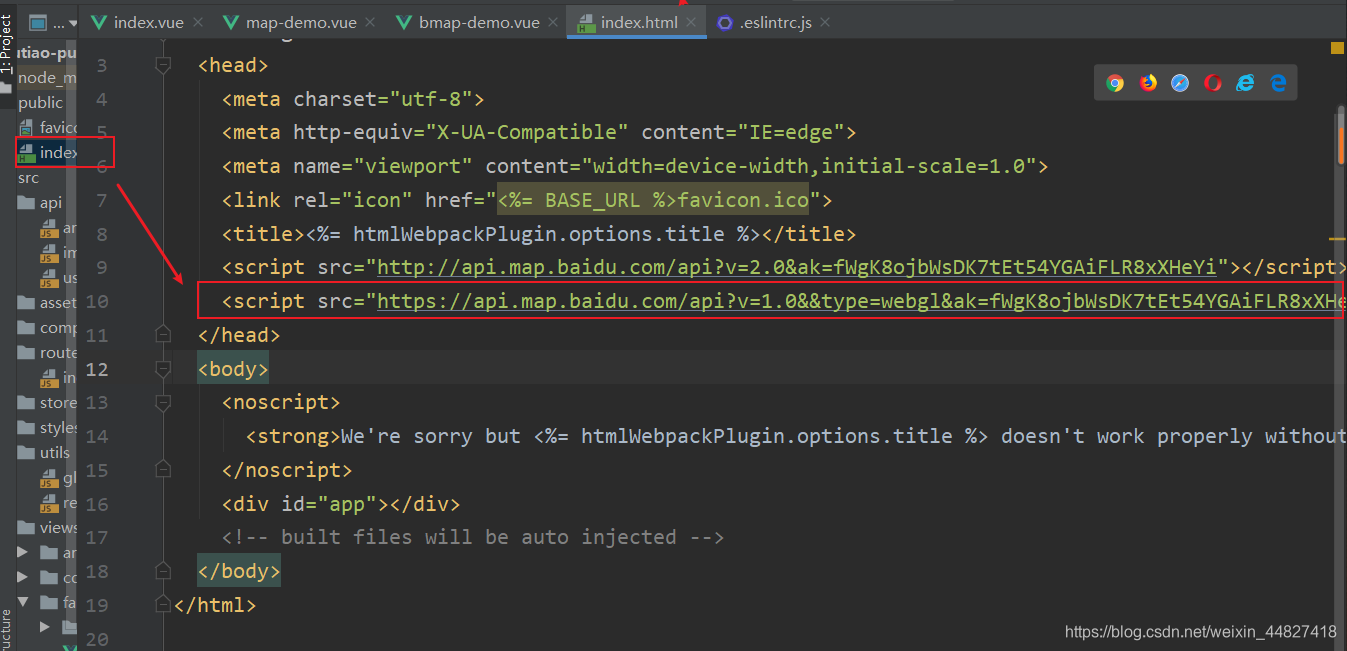Collapse the body tag fold marker on line 12
This screenshot has height=651, width=1347.
tap(163, 369)
